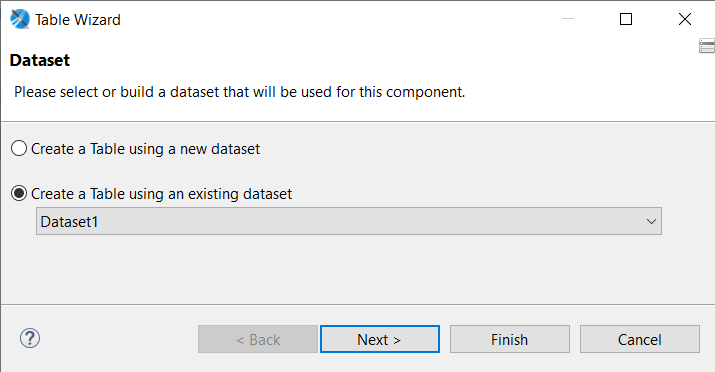Click the 'Create a Table using a new dataset' label
Image resolution: width=715 pixels, height=372 pixels.
(x=145, y=149)
